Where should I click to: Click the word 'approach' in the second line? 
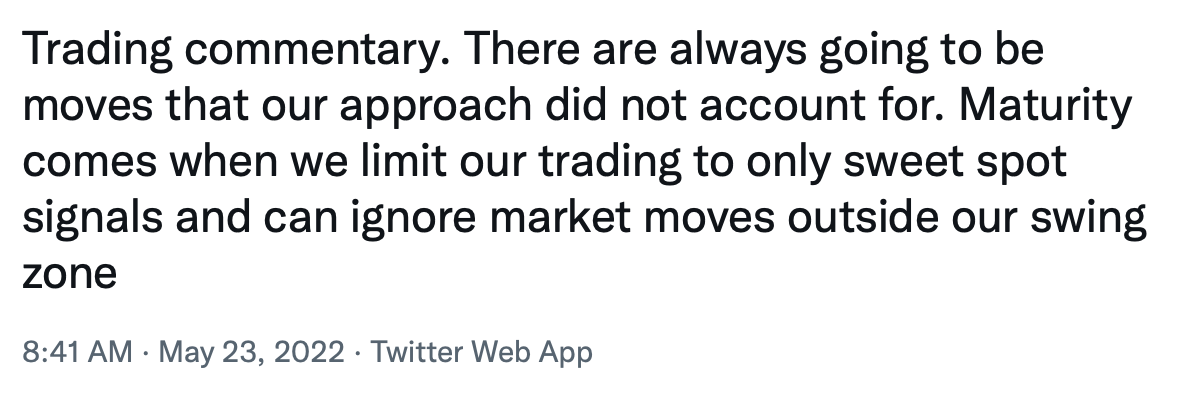click(435, 106)
